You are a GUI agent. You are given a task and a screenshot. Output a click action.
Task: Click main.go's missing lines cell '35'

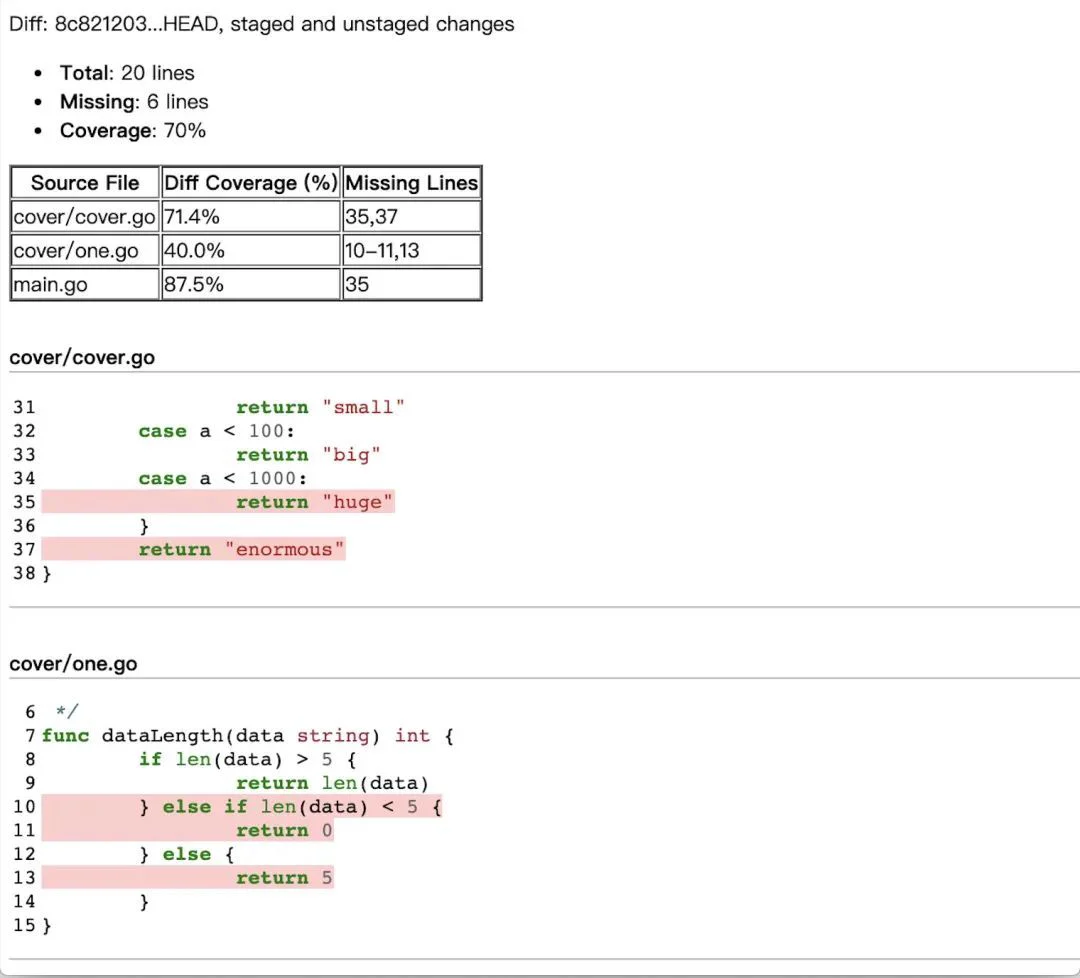(411, 284)
